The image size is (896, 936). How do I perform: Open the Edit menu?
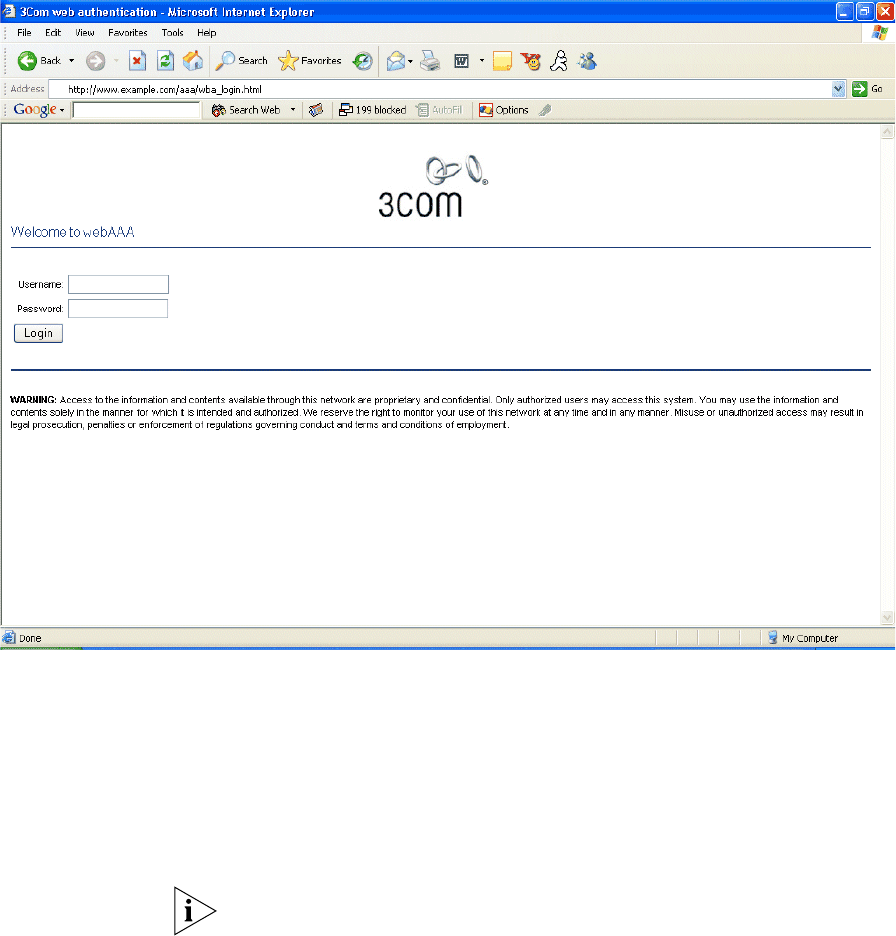[53, 33]
